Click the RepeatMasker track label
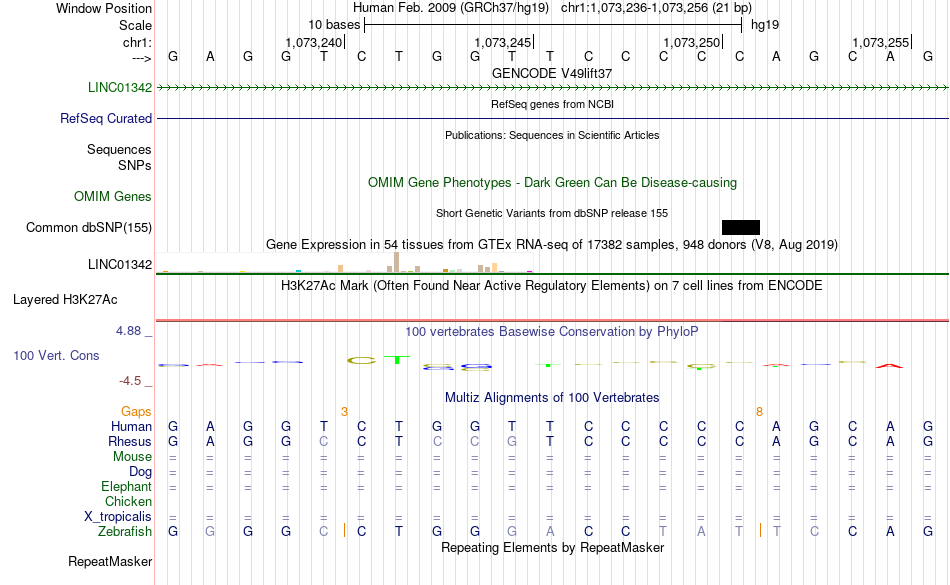This screenshot has width=950, height=585. [x=110, y=561]
